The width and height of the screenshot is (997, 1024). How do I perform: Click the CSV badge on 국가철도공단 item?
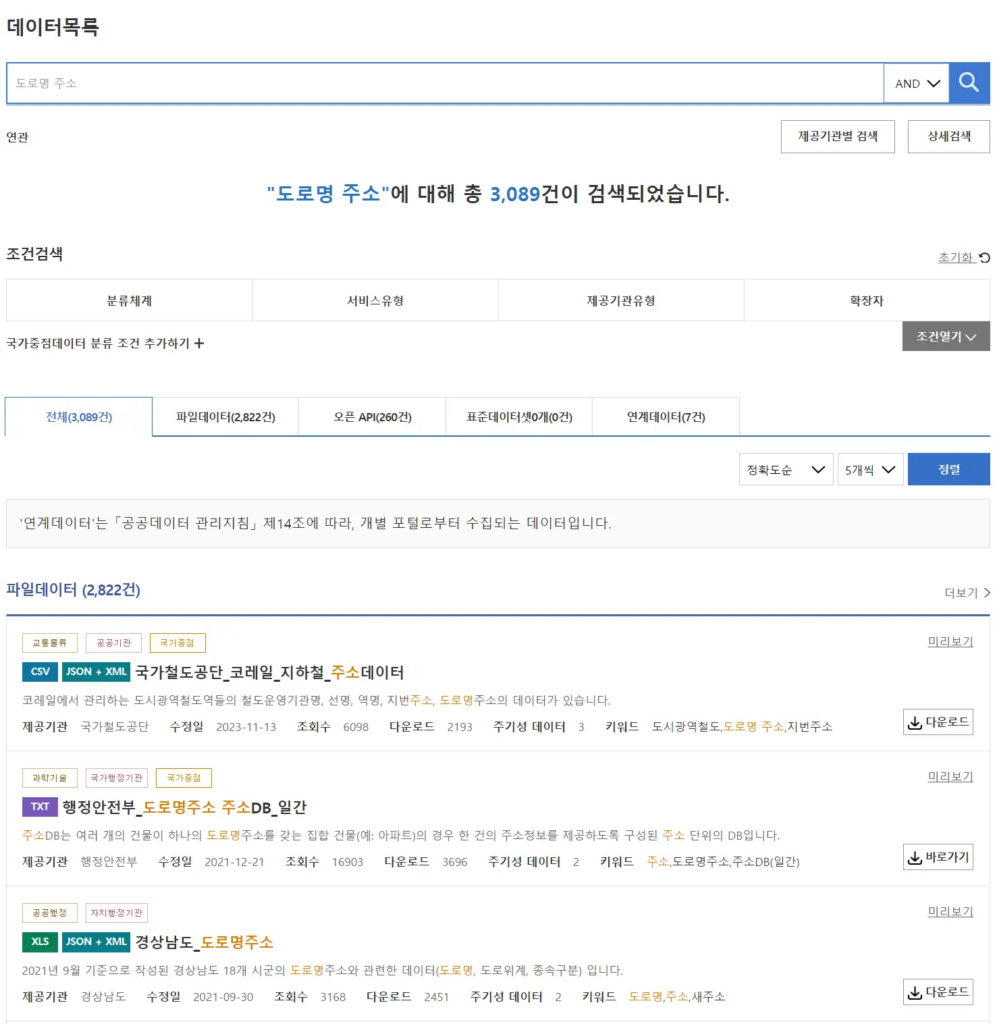[x=40, y=671]
